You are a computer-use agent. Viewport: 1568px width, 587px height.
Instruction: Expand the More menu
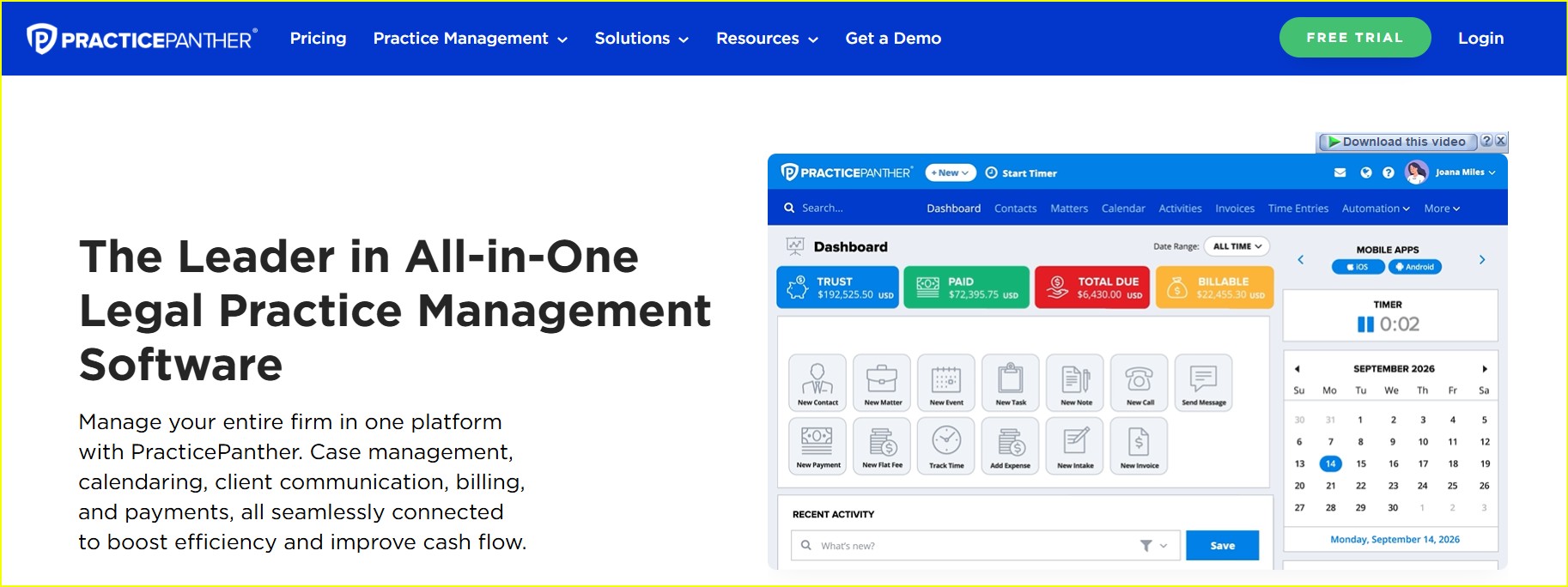pos(1442,209)
